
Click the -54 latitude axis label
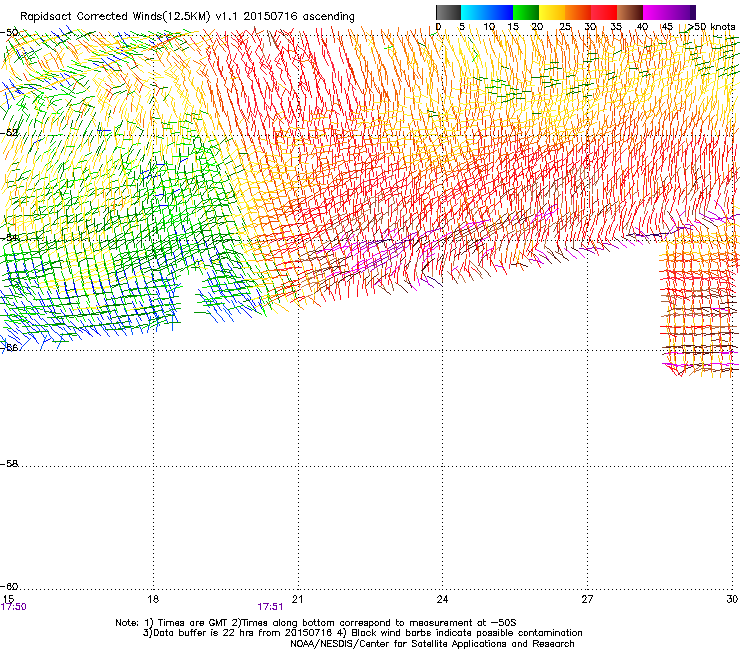click(x=9, y=237)
